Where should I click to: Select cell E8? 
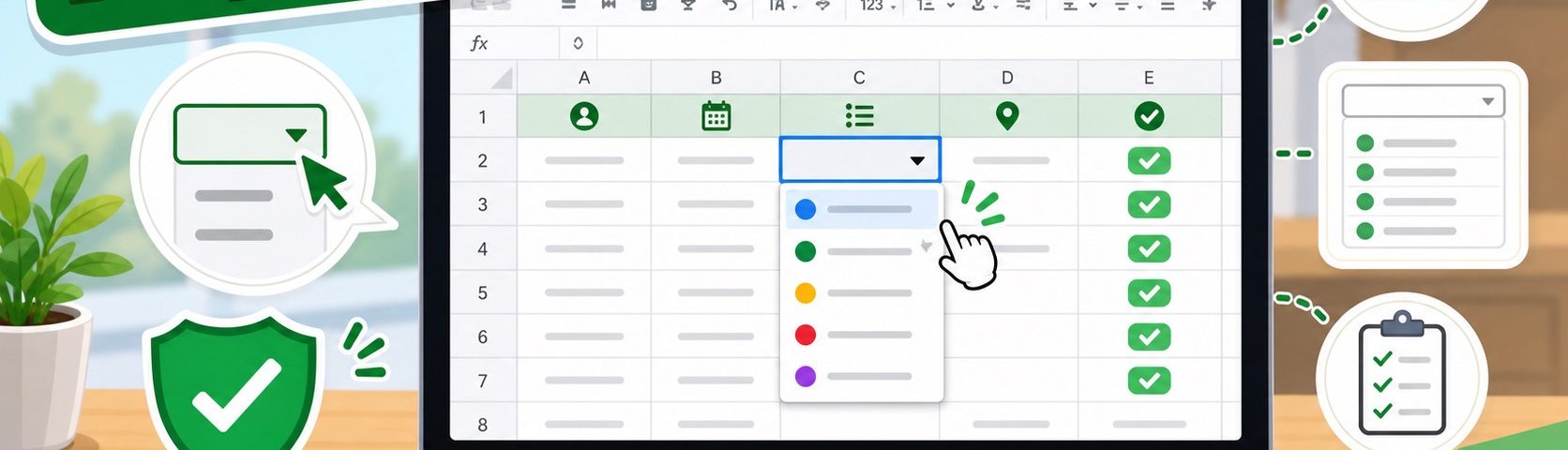pyautogui.click(x=1149, y=423)
